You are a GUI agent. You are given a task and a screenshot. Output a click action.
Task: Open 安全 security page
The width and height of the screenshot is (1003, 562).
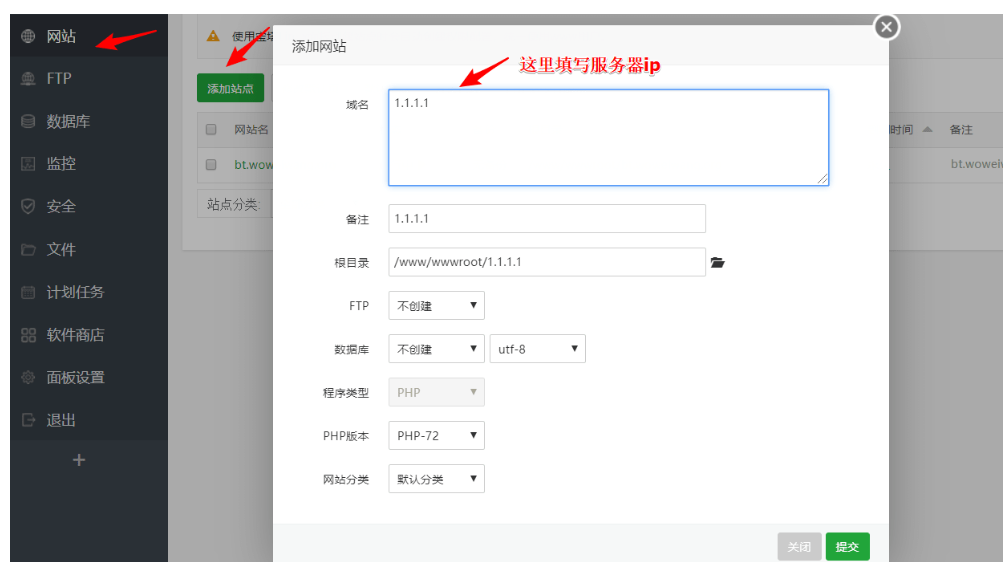tap(60, 206)
